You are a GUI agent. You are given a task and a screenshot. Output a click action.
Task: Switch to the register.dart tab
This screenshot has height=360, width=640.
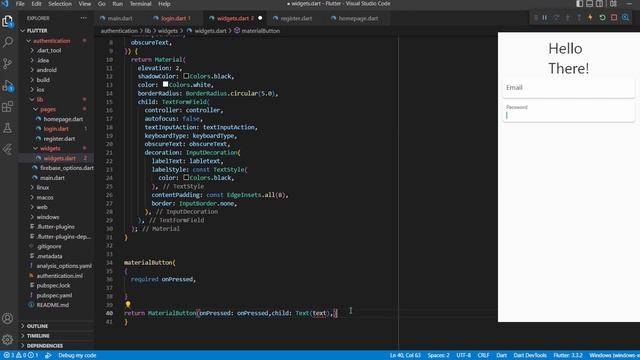pos(296,18)
